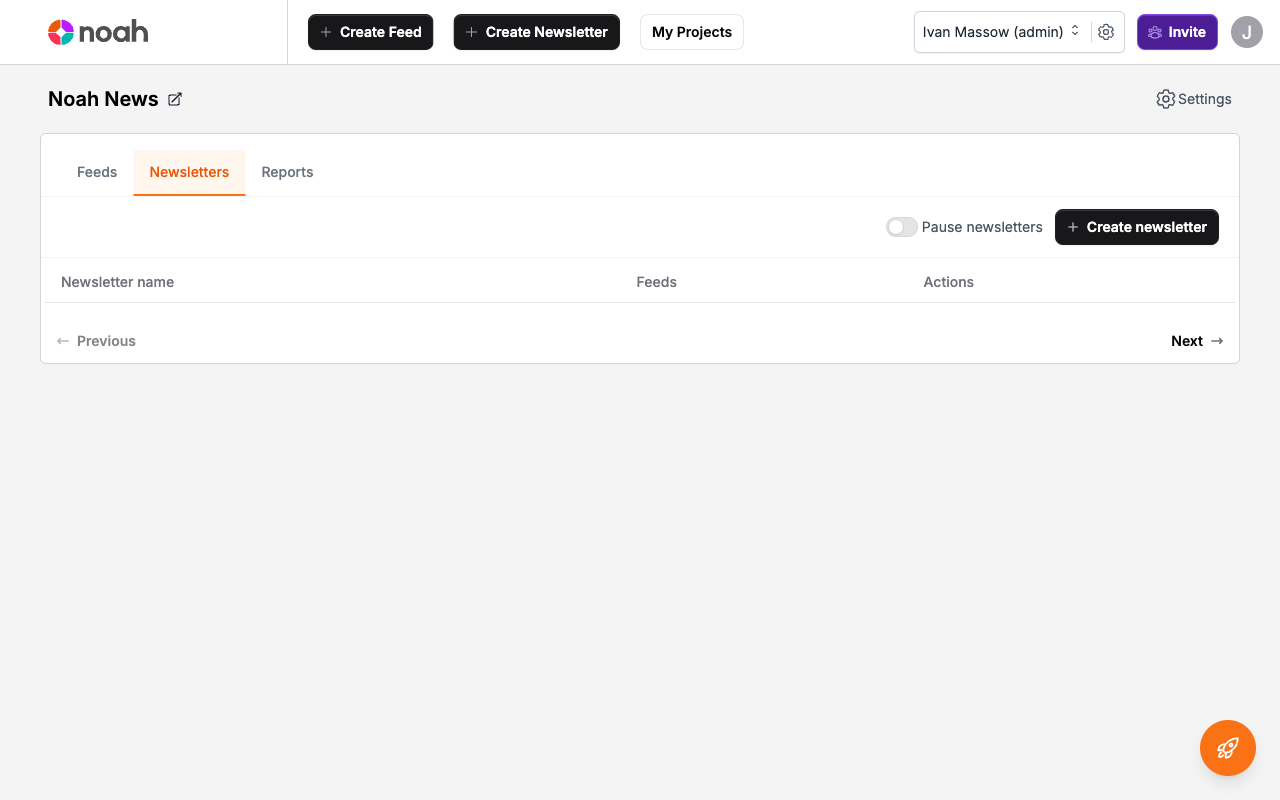This screenshot has height=800, width=1280.
Task: Open the gear icon beside the admin dropdown
Action: pyautogui.click(x=1106, y=32)
